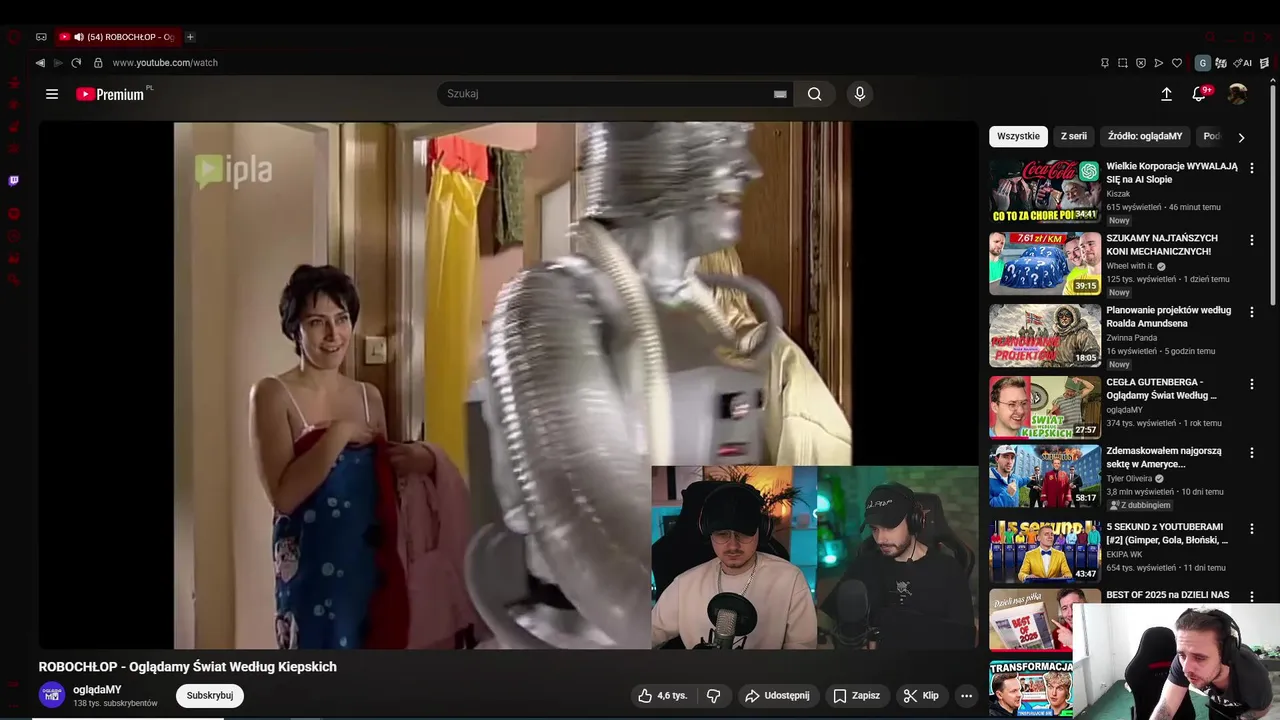Open the G extension icon in the toolbar

coord(1203,63)
